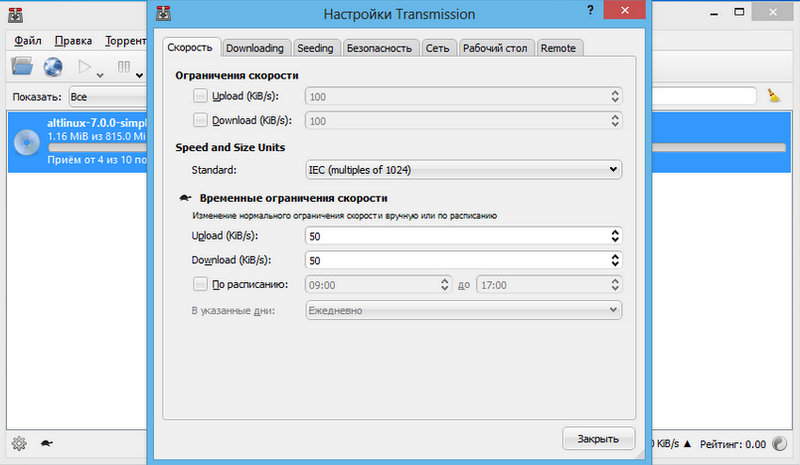Switch to the Seeding tab

[315, 48]
